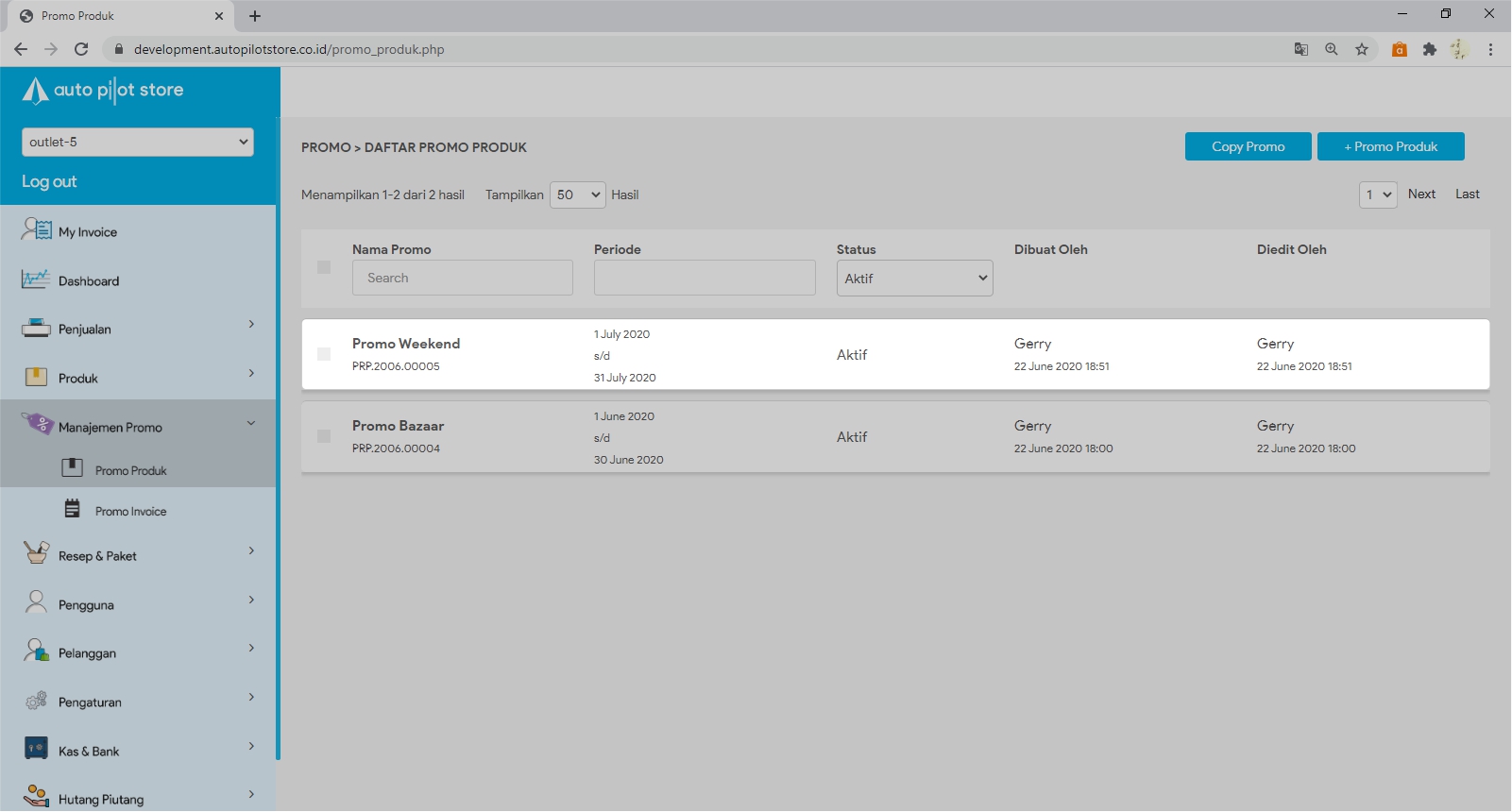Click the + Promo Produk button
The height and width of the screenshot is (812, 1512).
1390,146
